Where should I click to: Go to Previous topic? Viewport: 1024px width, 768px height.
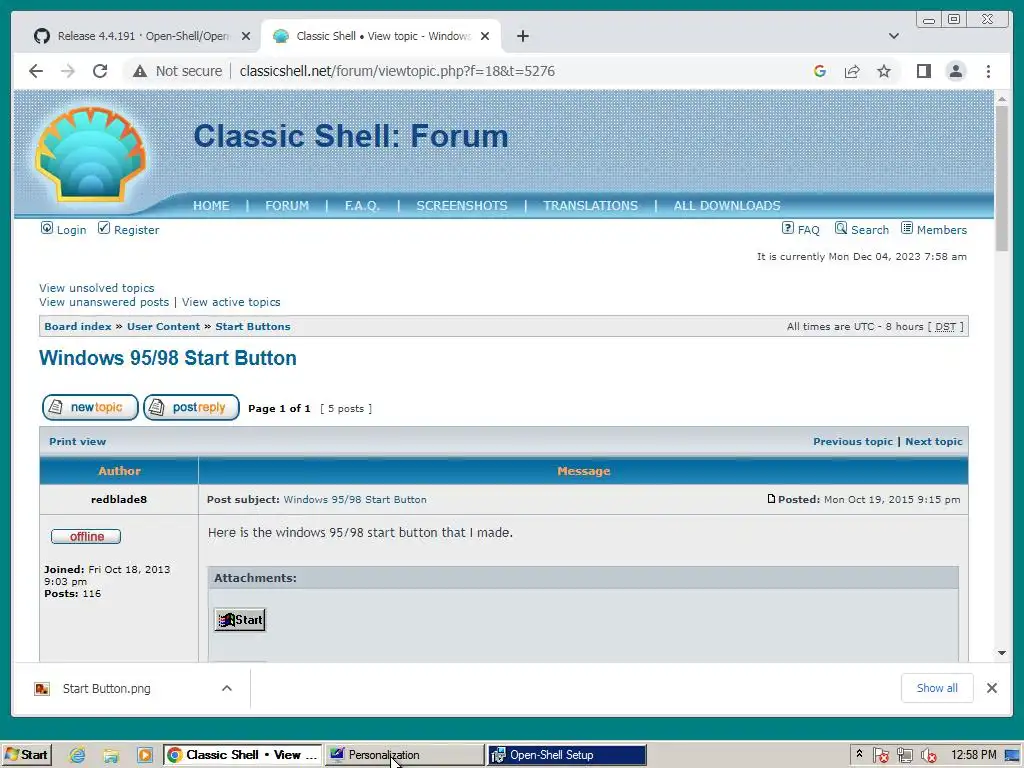click(x=852, y=441)
